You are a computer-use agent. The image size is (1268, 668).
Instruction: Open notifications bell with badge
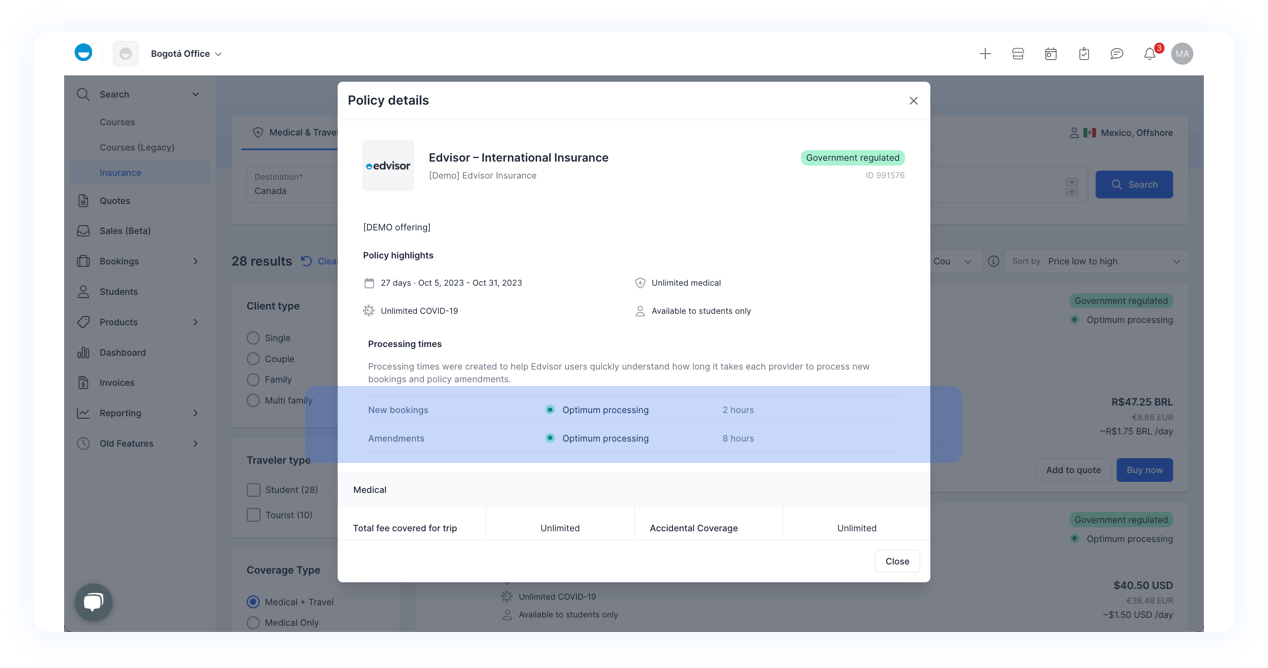pyautogui.click(x=1150, y=54)
